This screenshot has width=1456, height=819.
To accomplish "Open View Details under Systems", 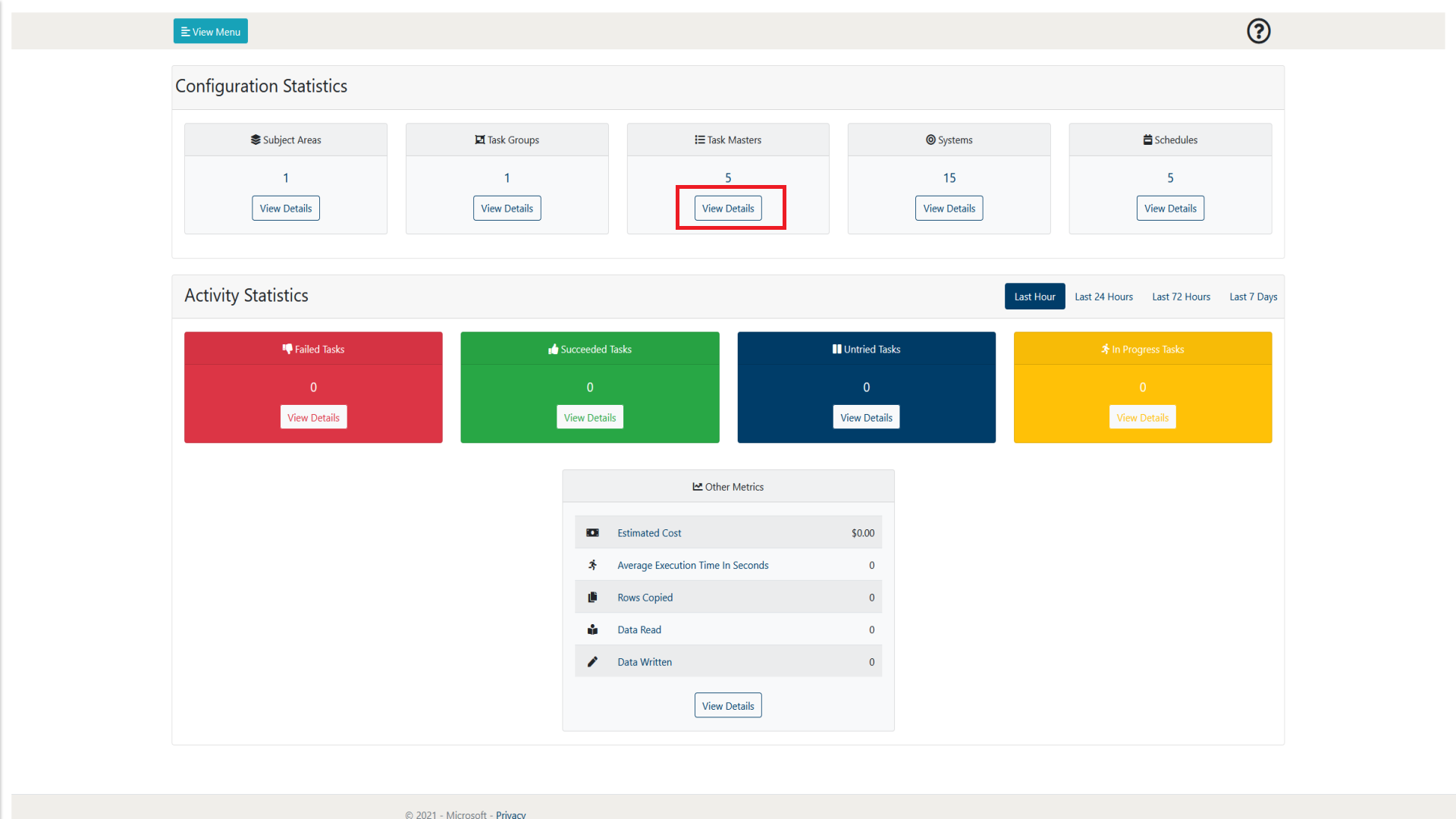I will point(949,209).
